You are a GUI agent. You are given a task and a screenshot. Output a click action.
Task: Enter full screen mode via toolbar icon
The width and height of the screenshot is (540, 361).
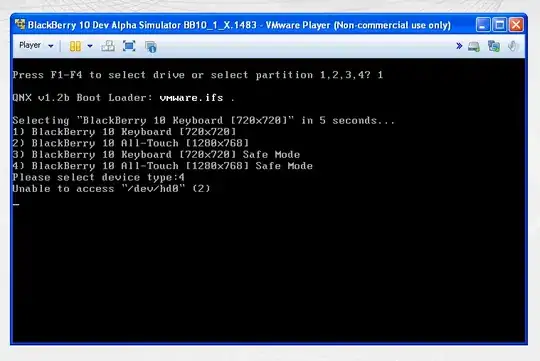tap(129, 46)
